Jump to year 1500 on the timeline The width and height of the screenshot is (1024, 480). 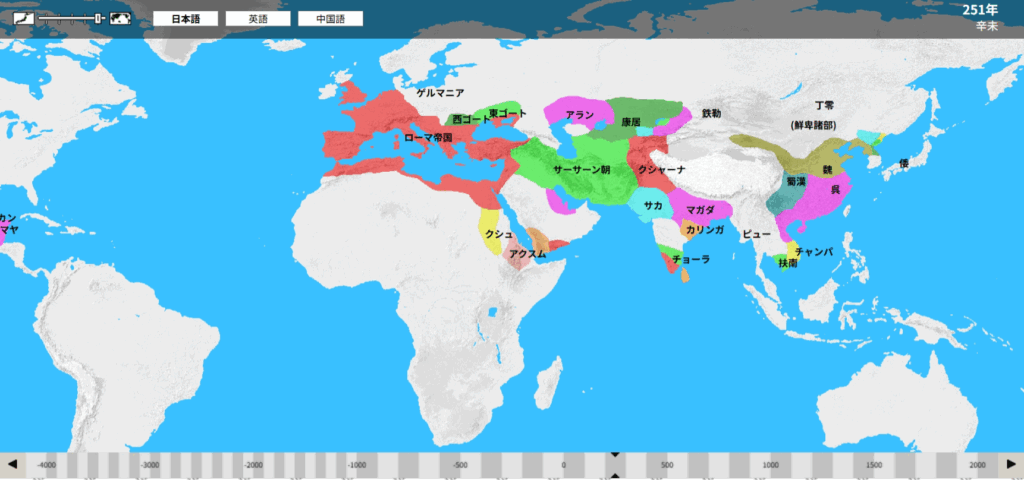click(x=873, y=465)
